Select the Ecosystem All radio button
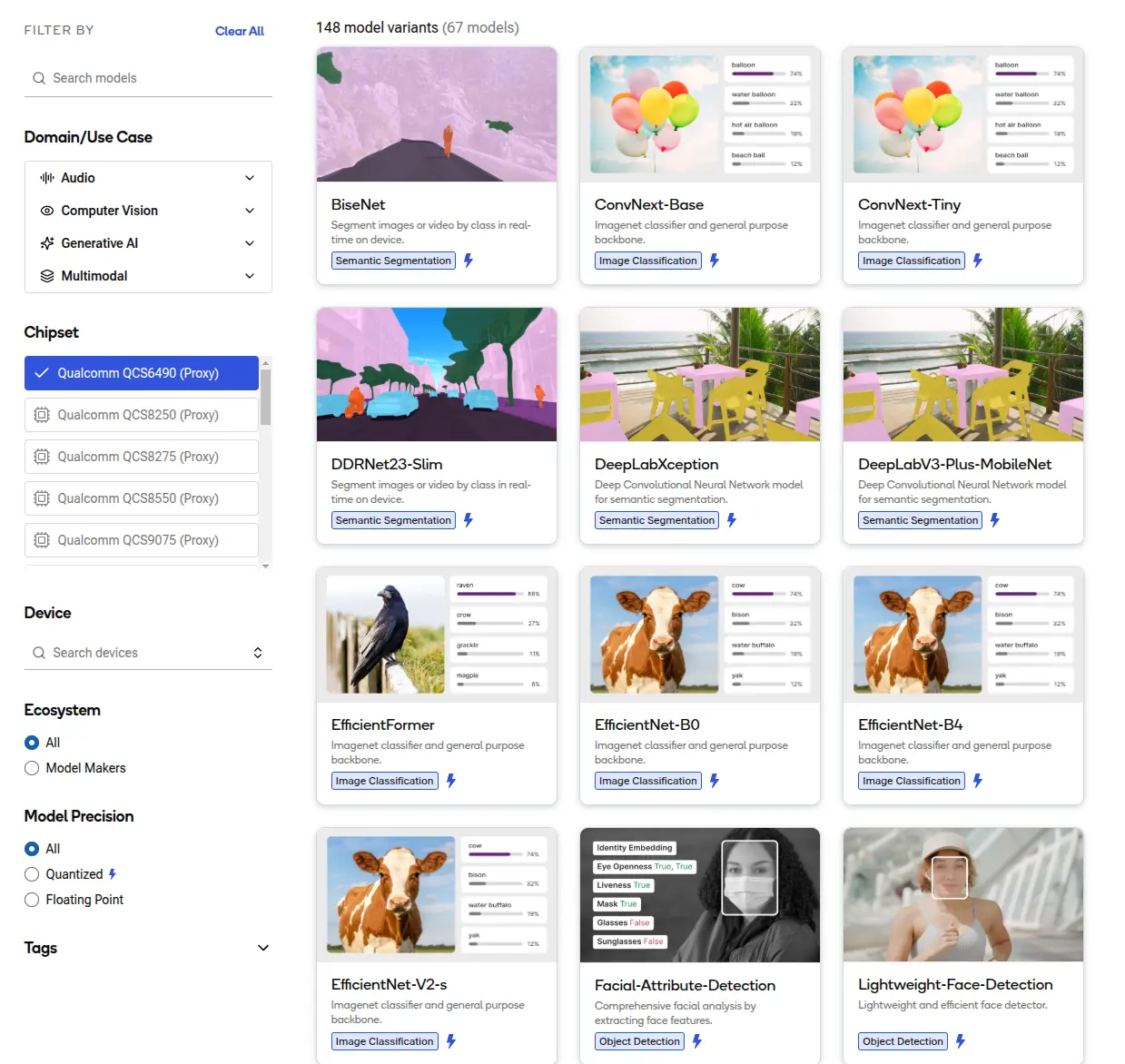This screenshot has height=1064, width=1125. point(32,743)
